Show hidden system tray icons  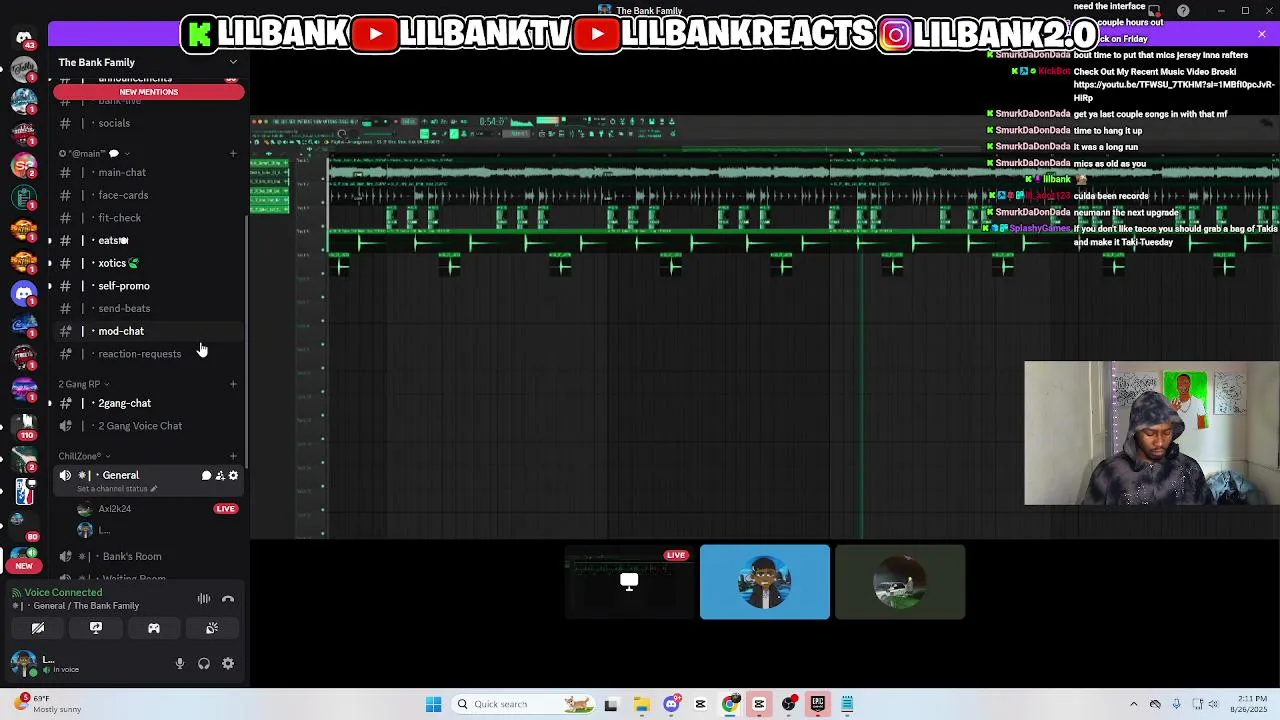tap(1133, 704)
